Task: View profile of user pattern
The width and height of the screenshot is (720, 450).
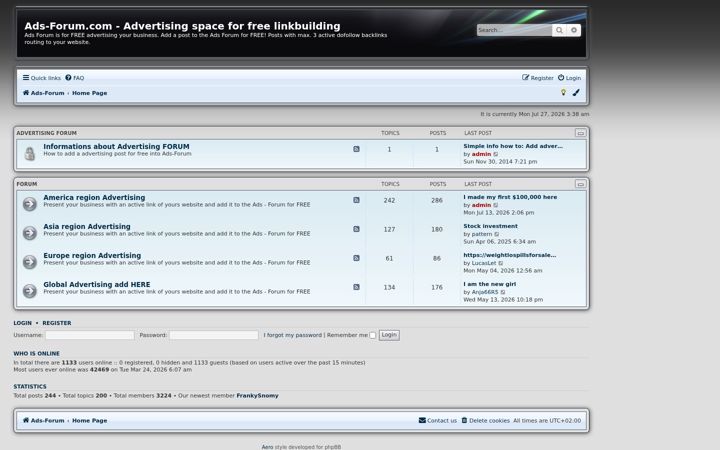Action: coord(482,234)
